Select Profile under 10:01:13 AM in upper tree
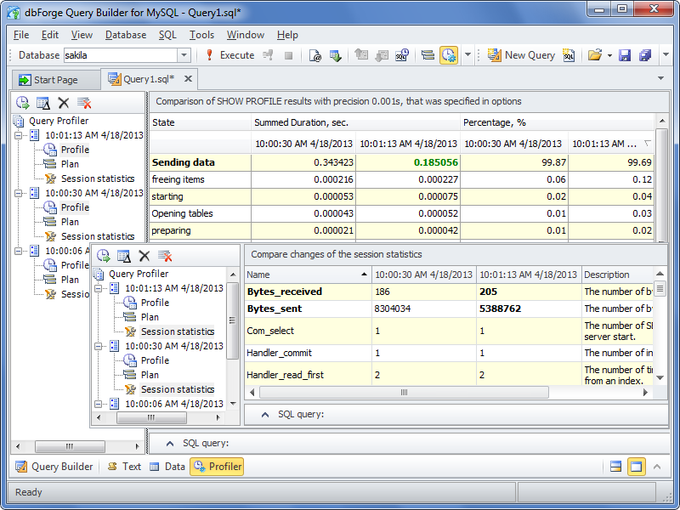This screenshot has height=510, width=680. 75,150
